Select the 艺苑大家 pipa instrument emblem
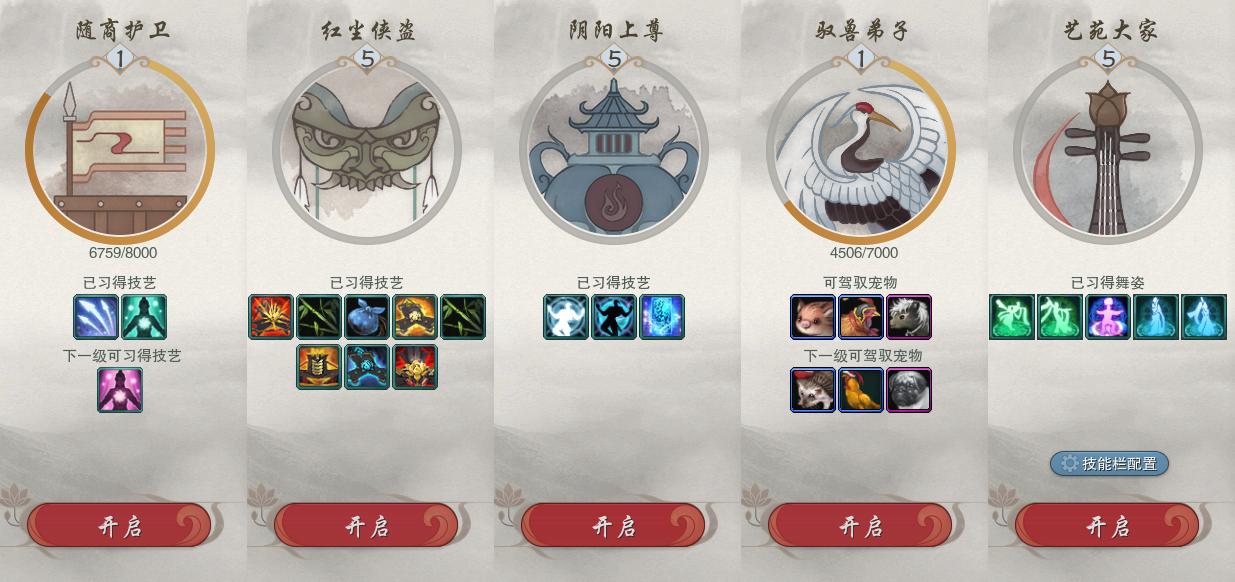This screenshot has height=582, width=1235. coord(1108,150)
